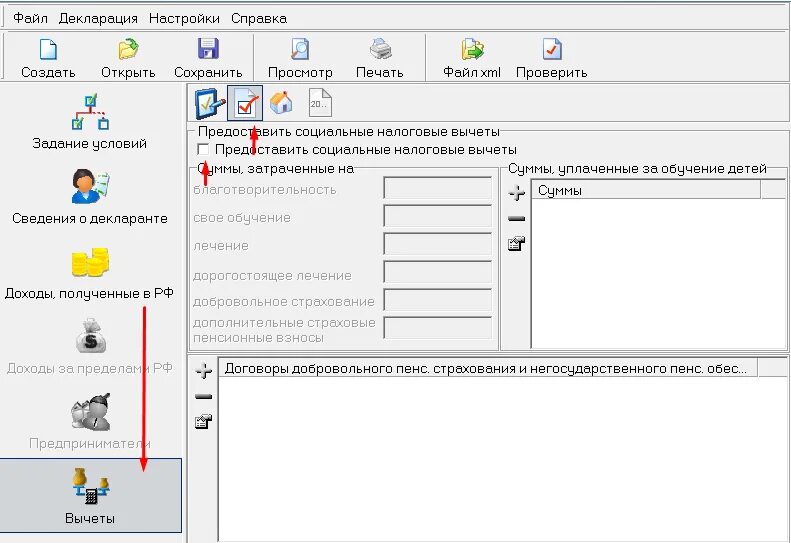The height and width of the screenshot is (543, 791).
Task: Open a declaration with Открыть icon
Action: point(128,50)
